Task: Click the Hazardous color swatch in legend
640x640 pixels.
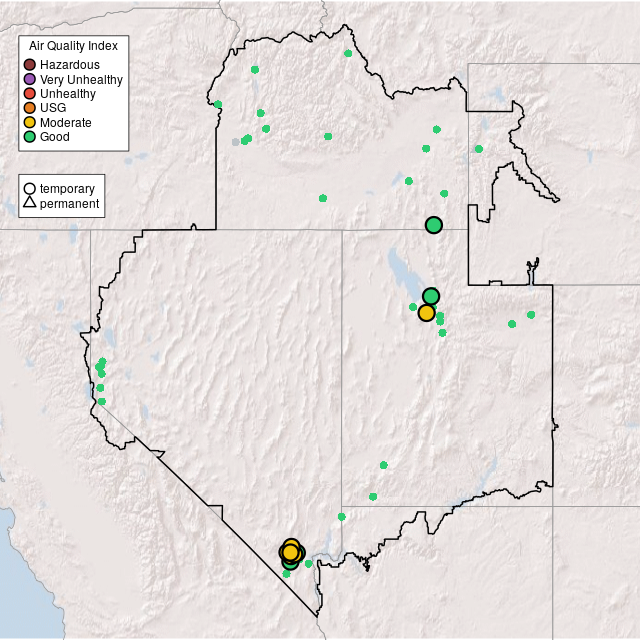Action: [30, 65]
